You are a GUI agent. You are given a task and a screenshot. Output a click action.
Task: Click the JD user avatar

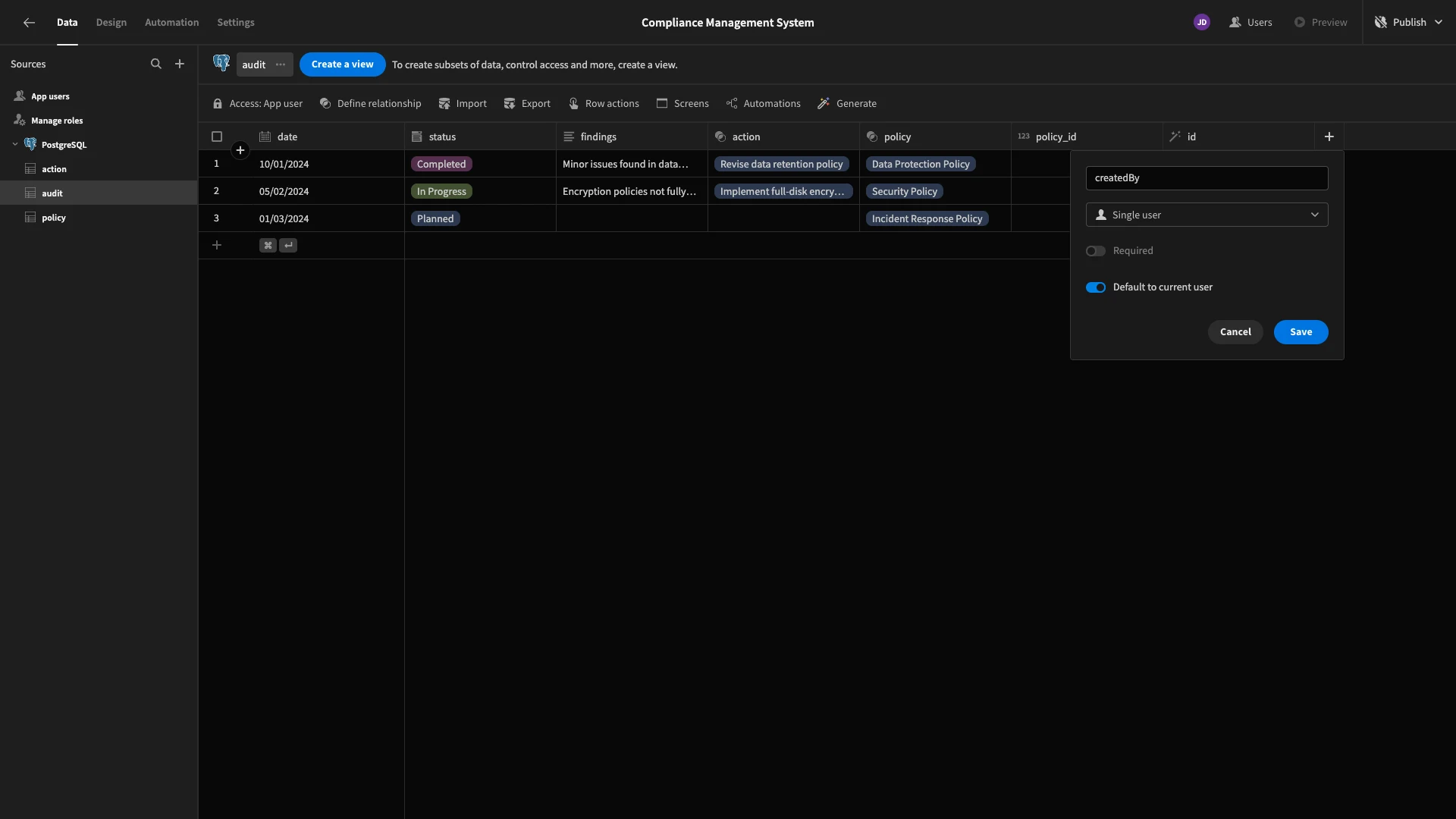pos(1201,23)
